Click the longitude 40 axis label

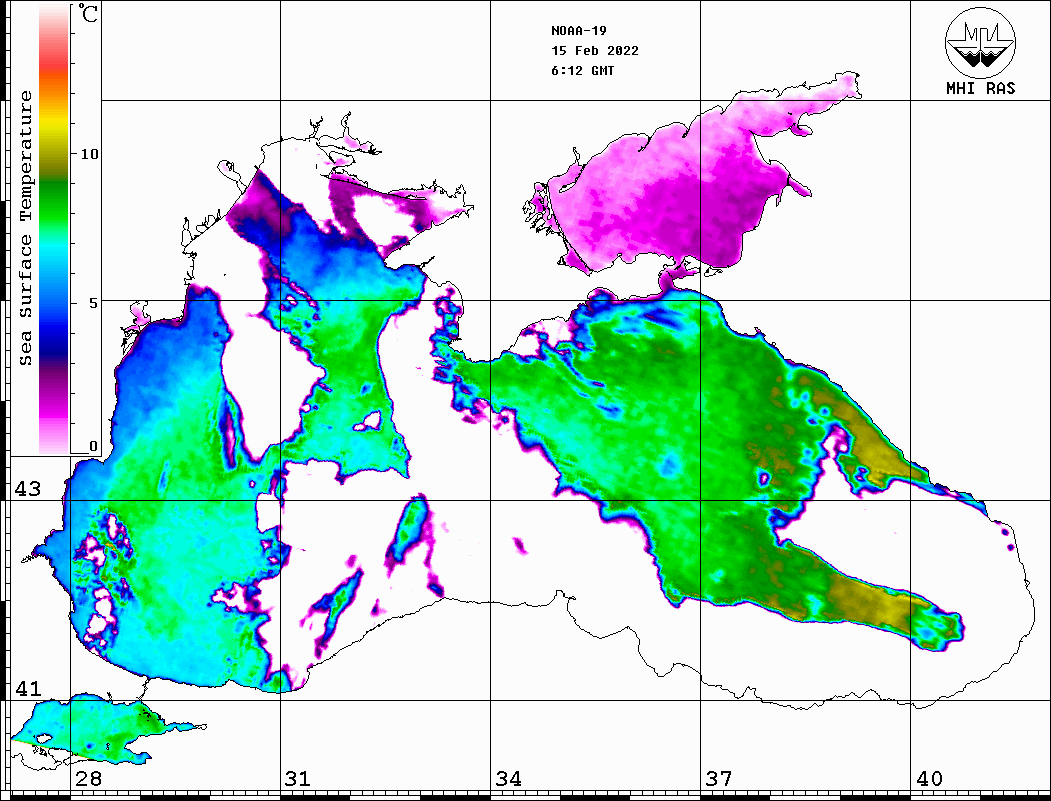click(929, 779)
